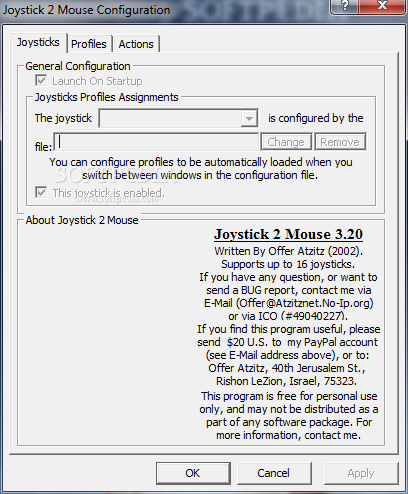The height and width of the screenshot is (494, 408).
Task: Open the Profiles tab
Action: point(89,44)
